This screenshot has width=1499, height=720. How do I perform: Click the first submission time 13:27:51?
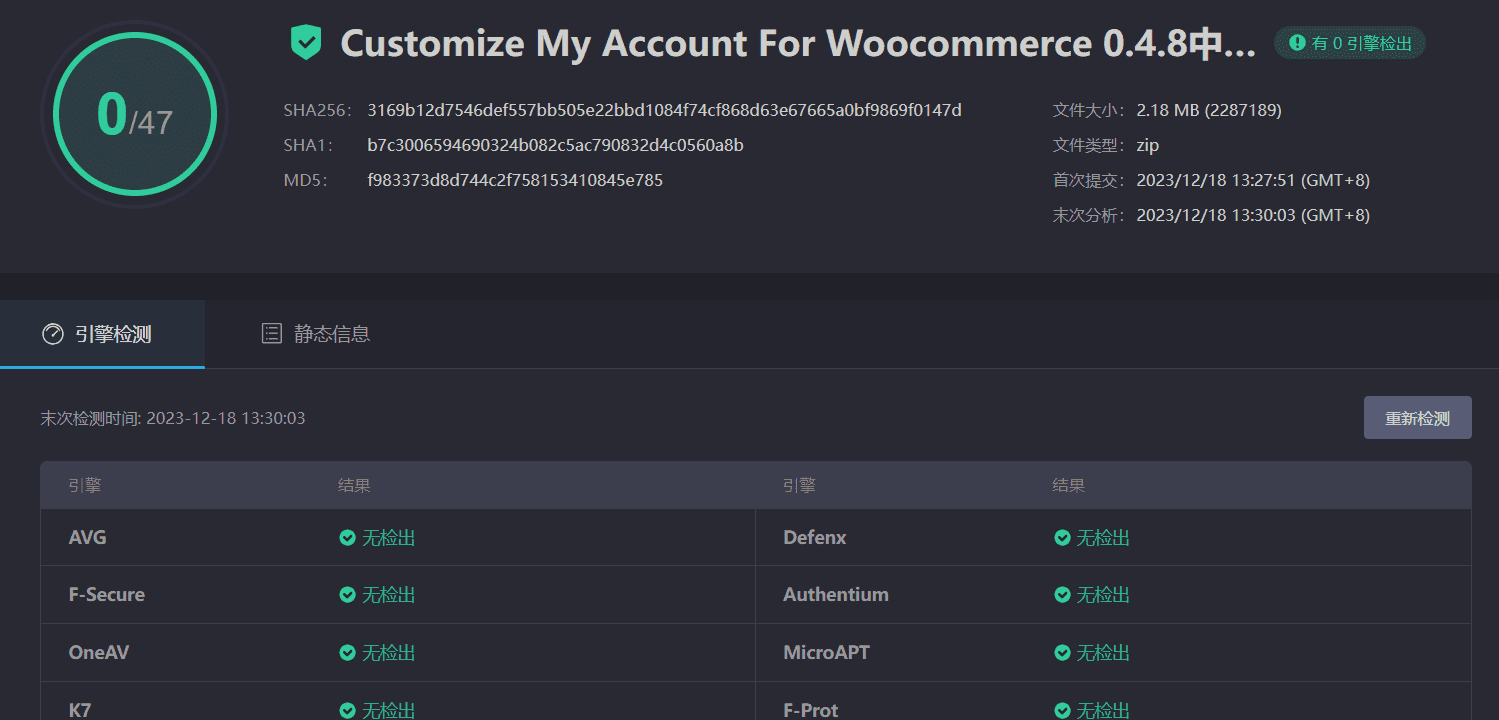(1253, 180)
